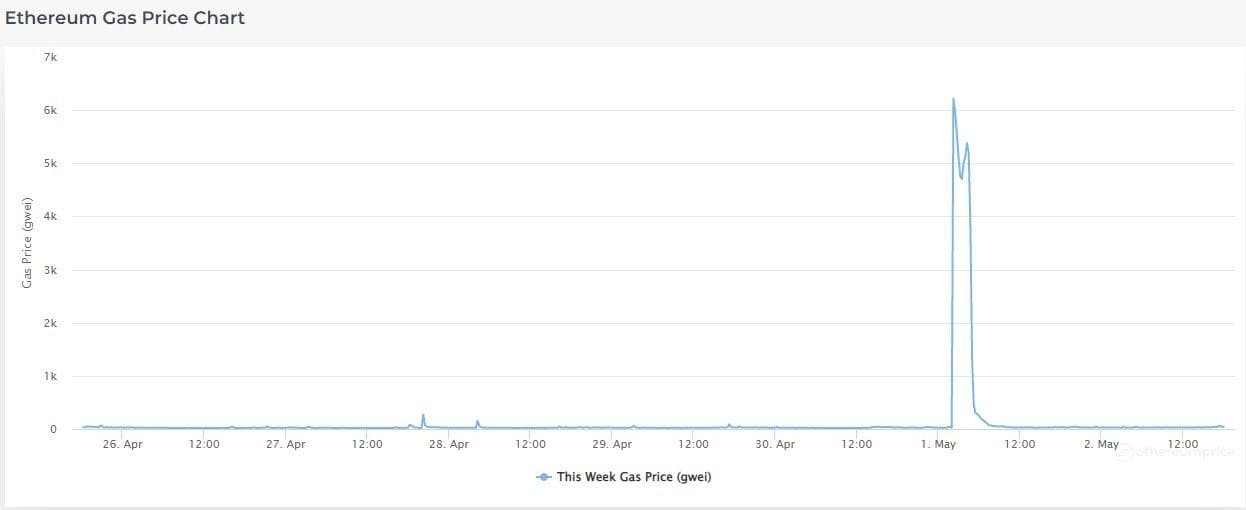Image resolution: width=1246 pixels, height=510 pixels.
Task: Click the 6k y-axis label
Action: pos(51,111)
